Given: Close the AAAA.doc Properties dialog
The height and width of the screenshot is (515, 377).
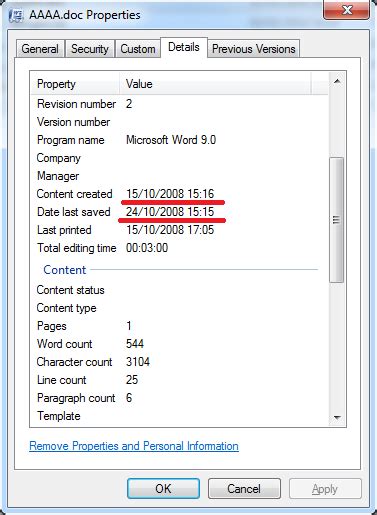Looking at the screenshot, I should coord(347,10).
